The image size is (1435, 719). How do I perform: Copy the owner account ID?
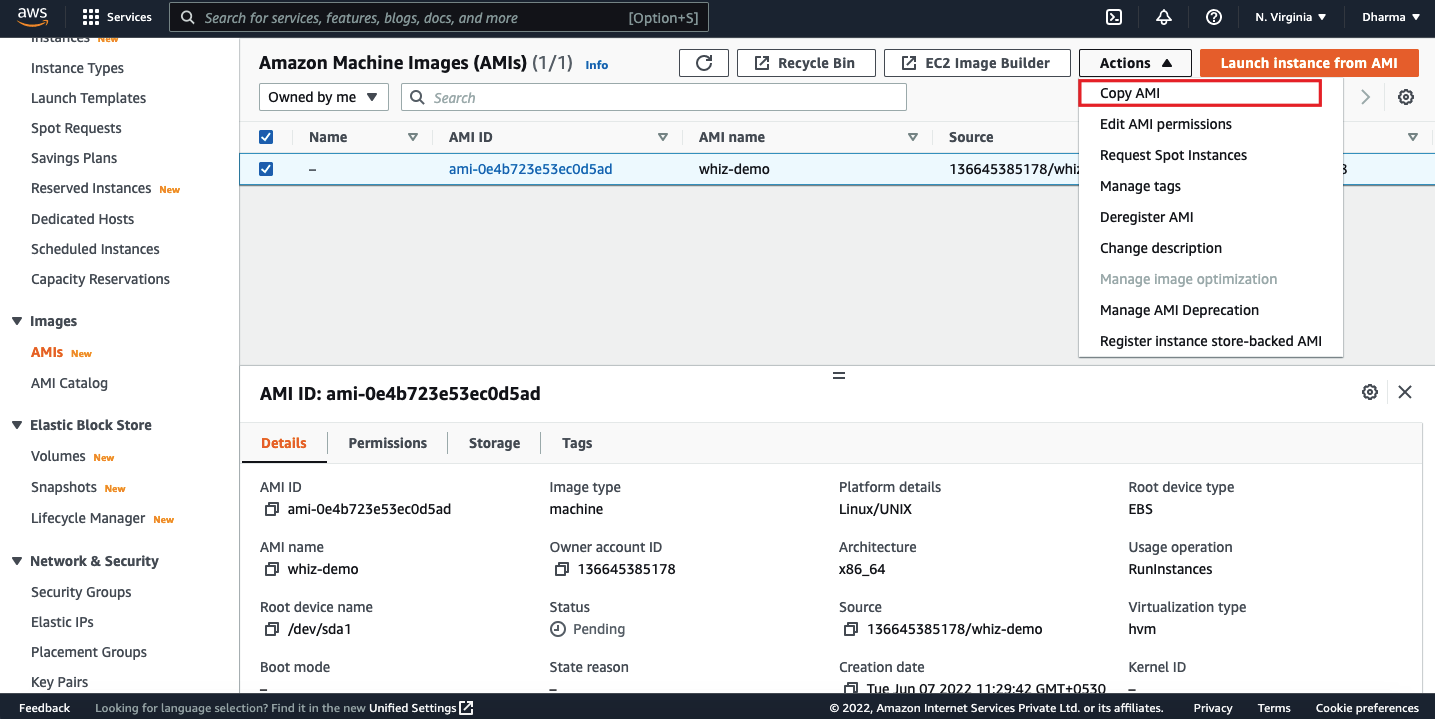[561, 569]
